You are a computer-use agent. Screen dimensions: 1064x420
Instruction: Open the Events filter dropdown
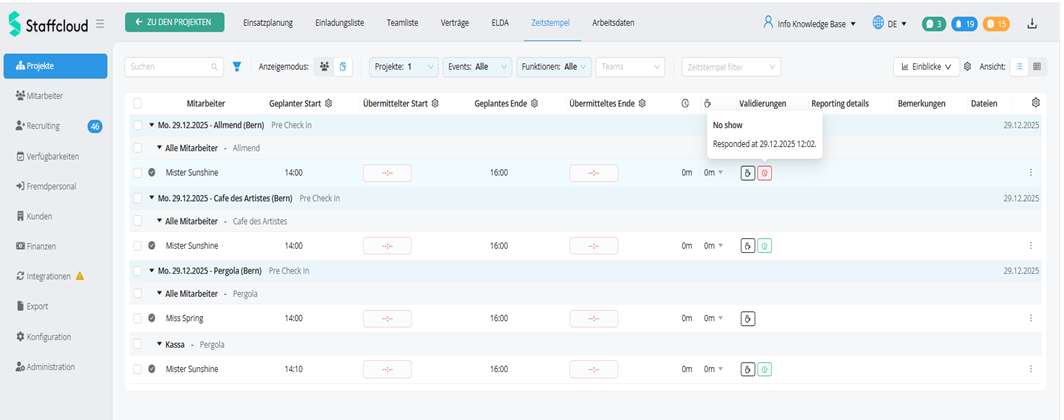[x=478, y=66]
